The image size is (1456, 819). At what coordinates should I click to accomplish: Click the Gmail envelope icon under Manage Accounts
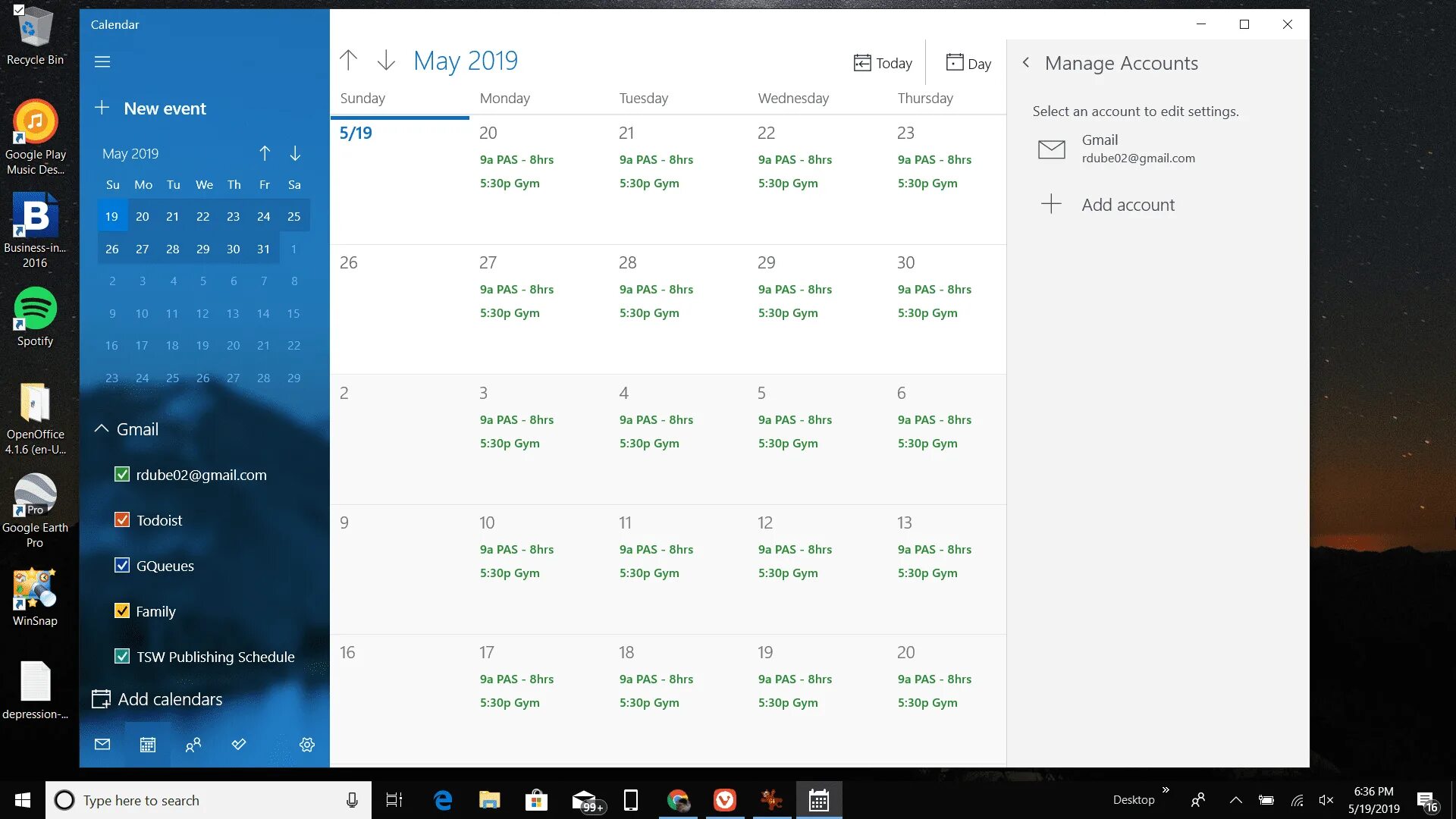(x=1051, y=149)
